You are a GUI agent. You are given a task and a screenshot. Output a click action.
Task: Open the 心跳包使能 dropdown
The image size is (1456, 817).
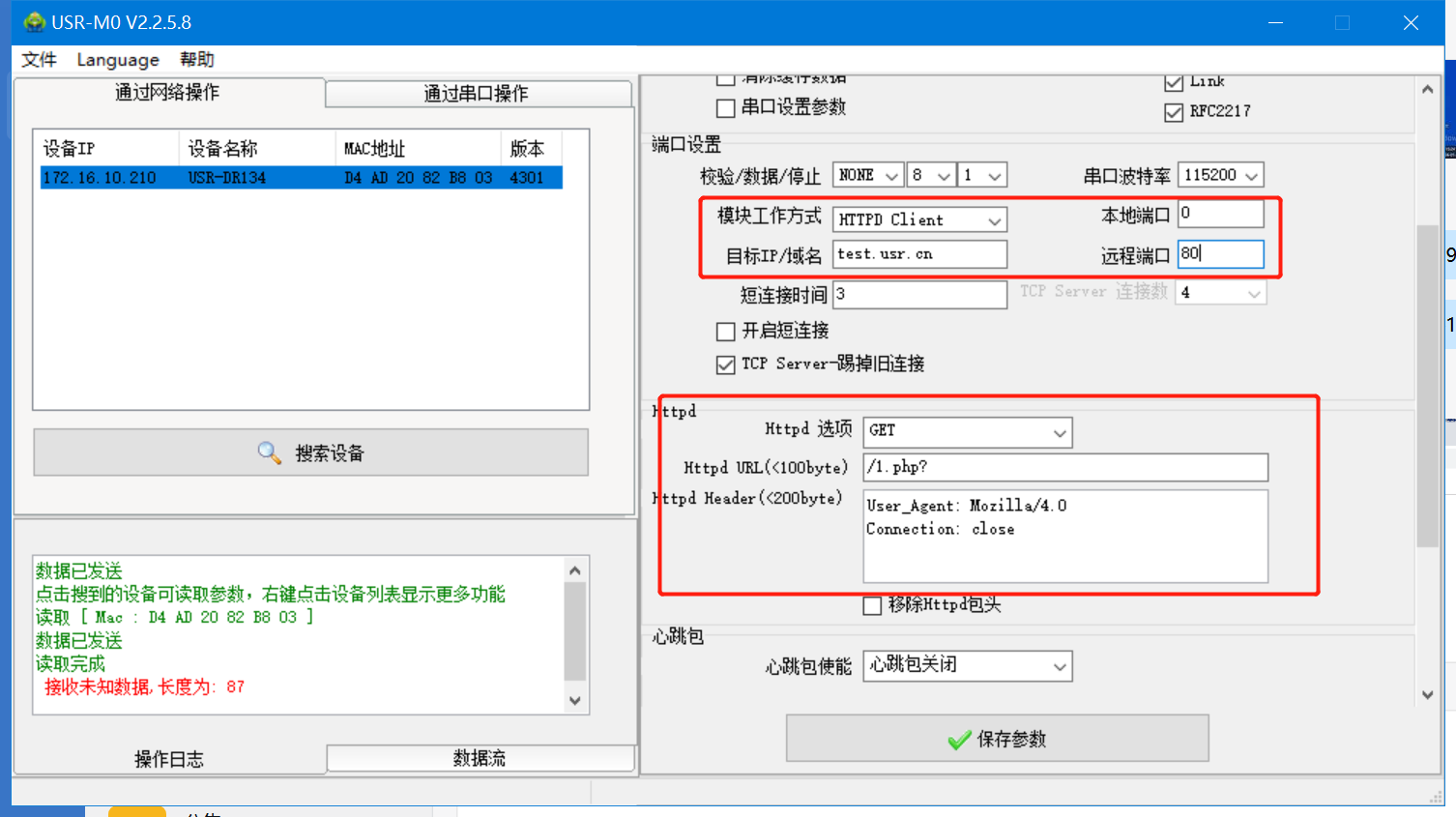click(968, 665)
